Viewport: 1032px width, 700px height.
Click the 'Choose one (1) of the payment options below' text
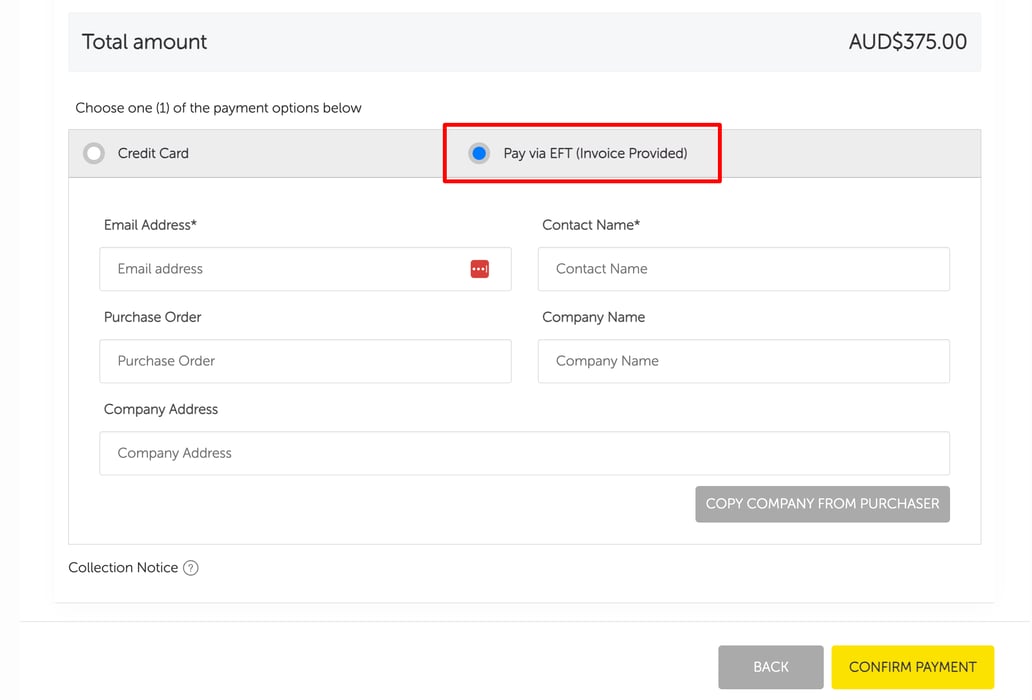[x=219, y=108]
